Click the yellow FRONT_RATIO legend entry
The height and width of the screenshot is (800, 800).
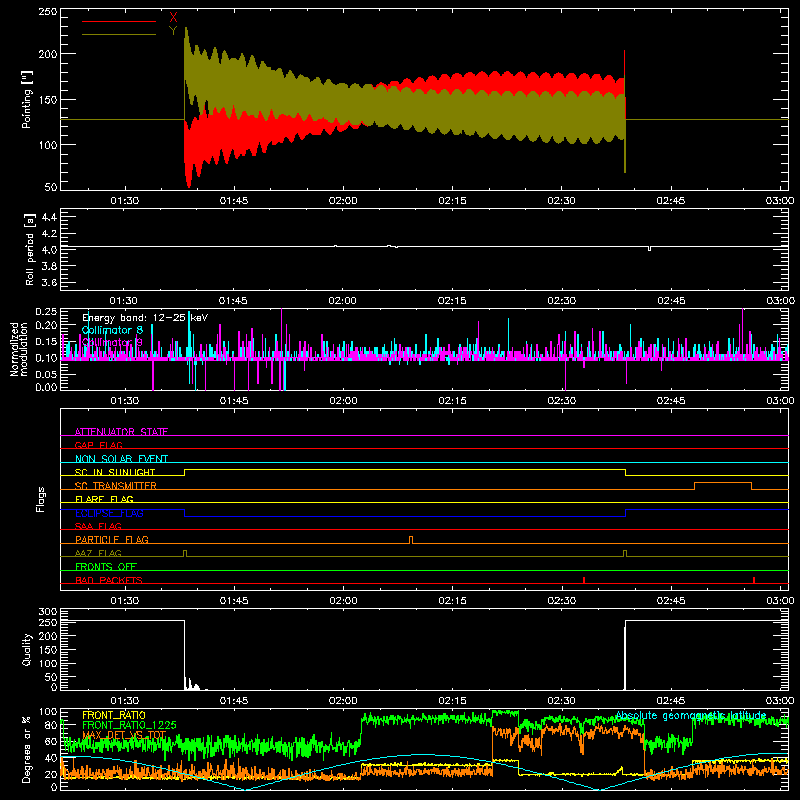tap(114, 715)
